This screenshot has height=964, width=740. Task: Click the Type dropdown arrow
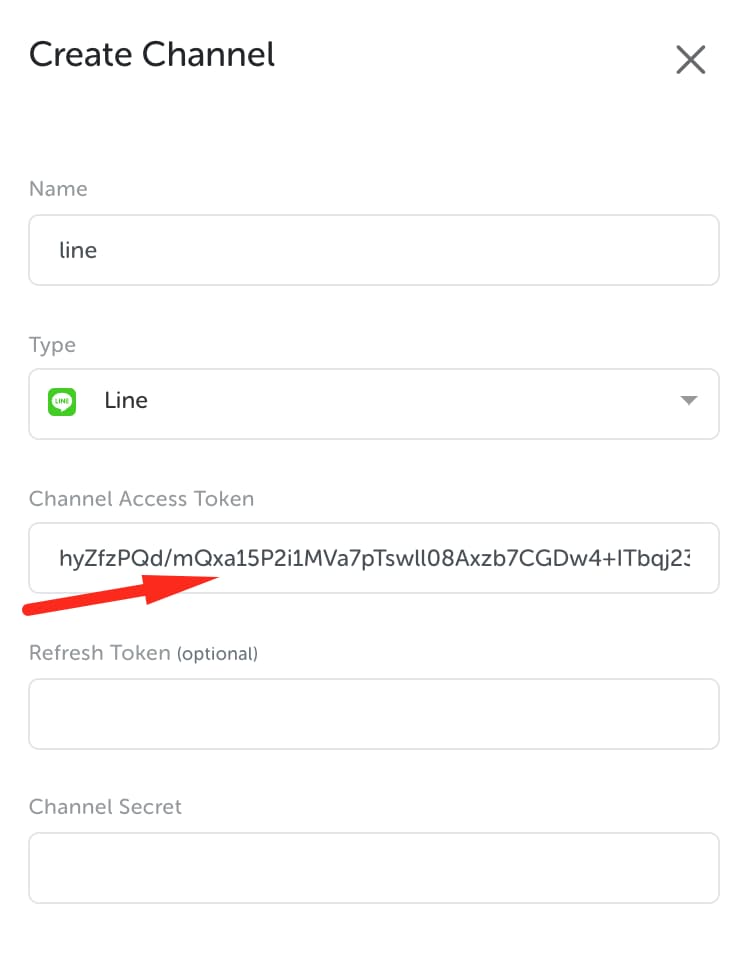[688, 401]
